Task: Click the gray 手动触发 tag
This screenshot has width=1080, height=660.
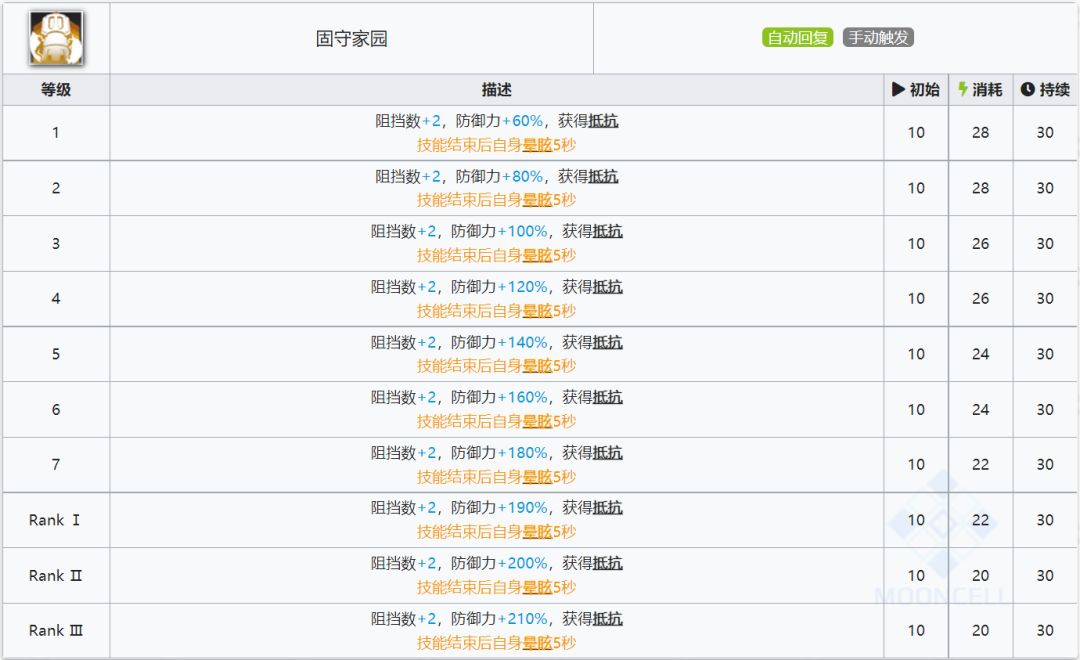Action: point(878,38)
